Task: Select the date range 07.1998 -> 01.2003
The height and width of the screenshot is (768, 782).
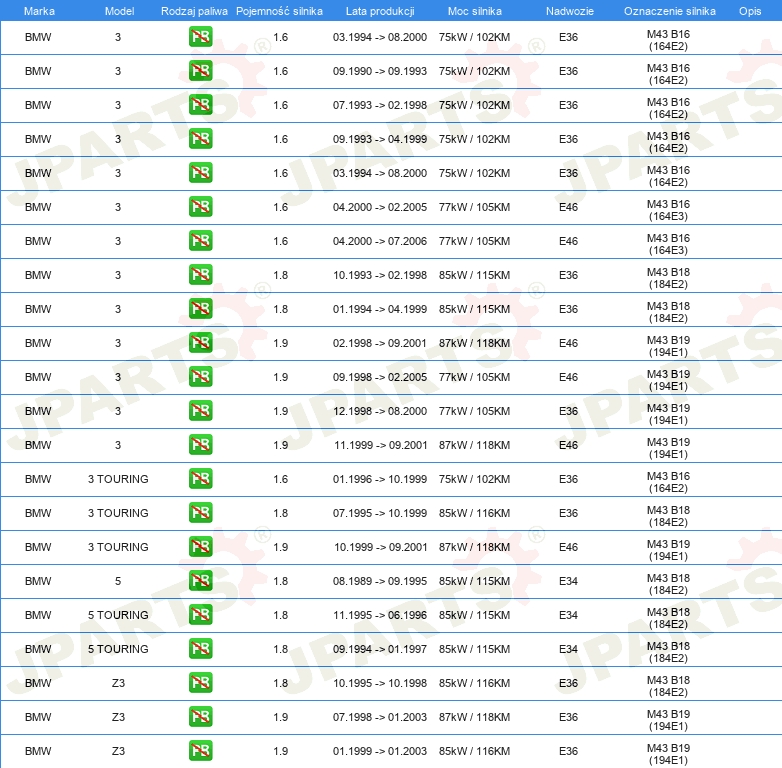Action: click(380, 717)
